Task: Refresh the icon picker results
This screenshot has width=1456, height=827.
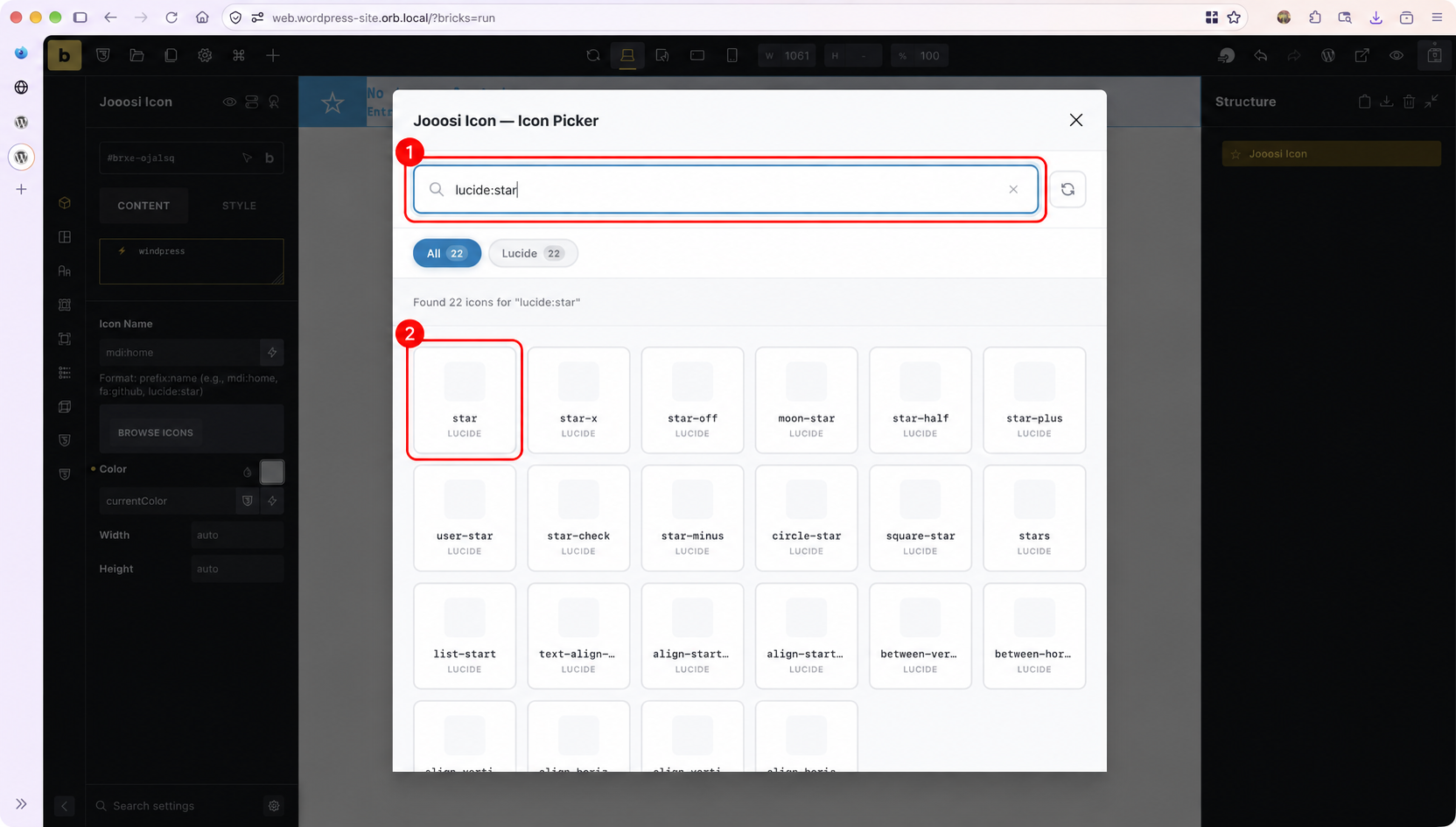Action: (1067, 189)
